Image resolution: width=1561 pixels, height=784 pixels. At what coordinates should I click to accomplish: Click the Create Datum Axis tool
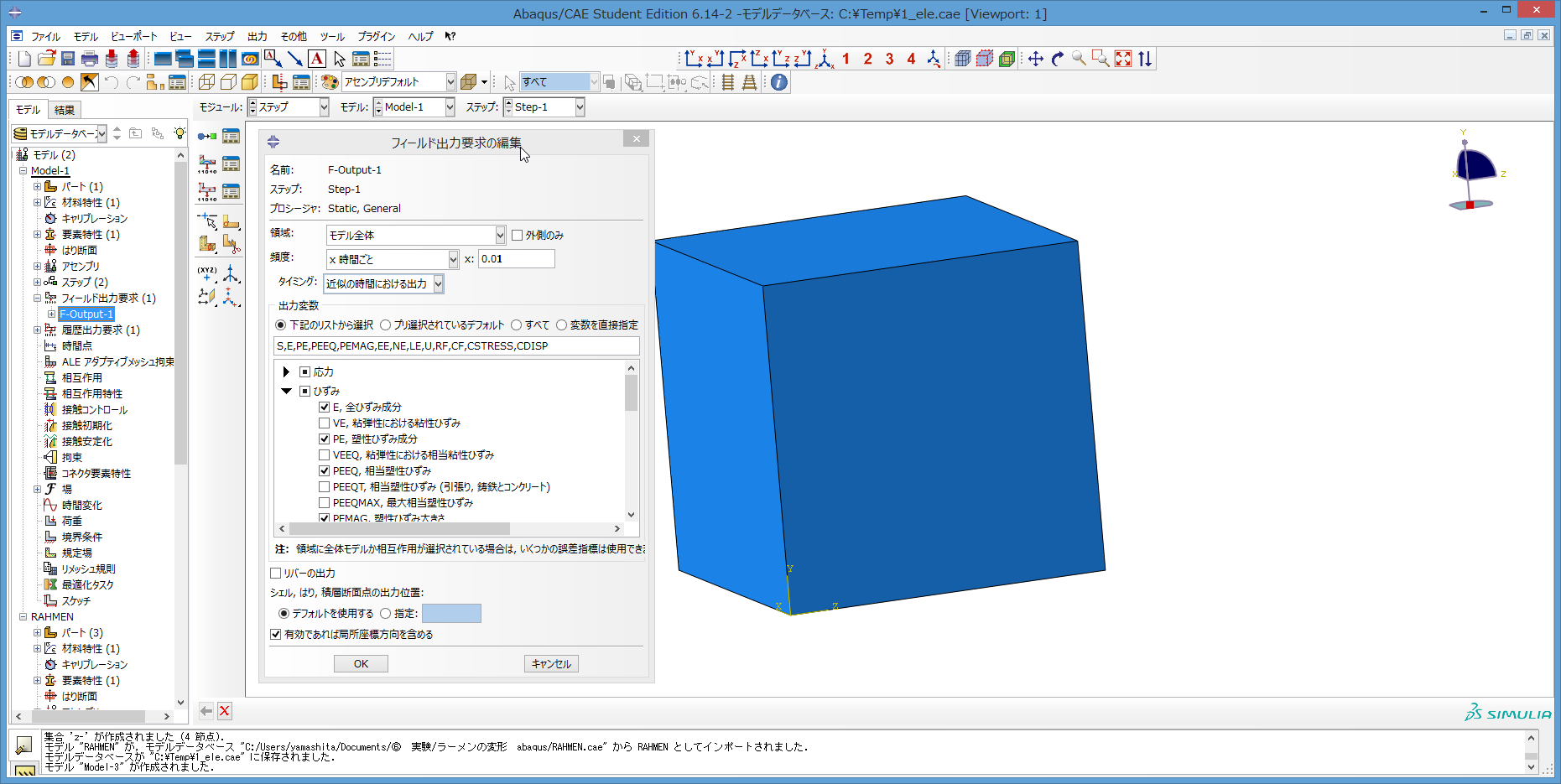click(231, 273)
